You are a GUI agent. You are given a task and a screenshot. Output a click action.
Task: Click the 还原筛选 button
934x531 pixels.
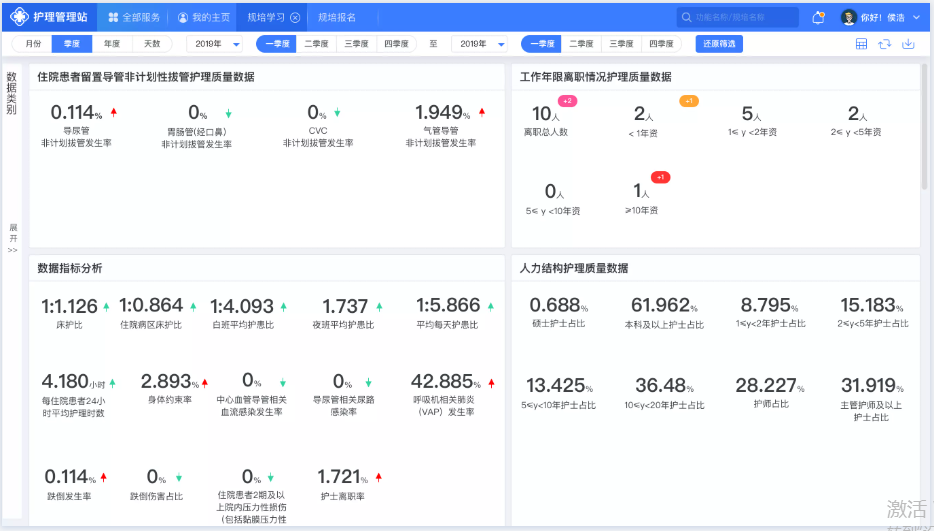(719, 44)
